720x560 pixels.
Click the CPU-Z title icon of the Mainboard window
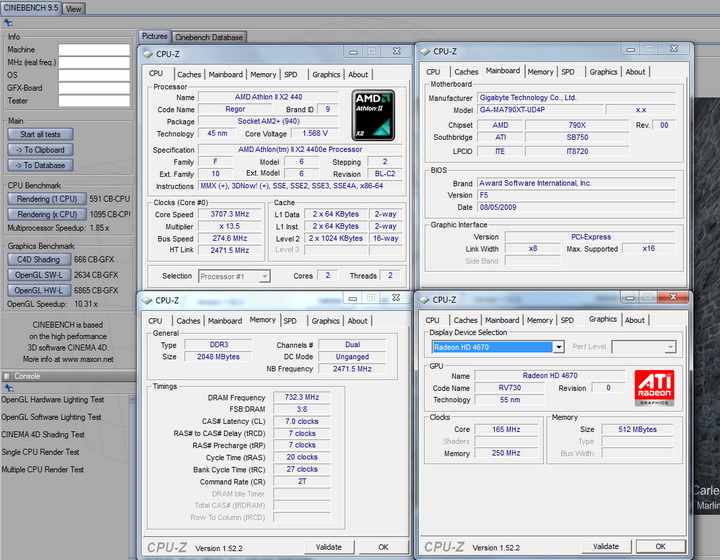point(425,51)
